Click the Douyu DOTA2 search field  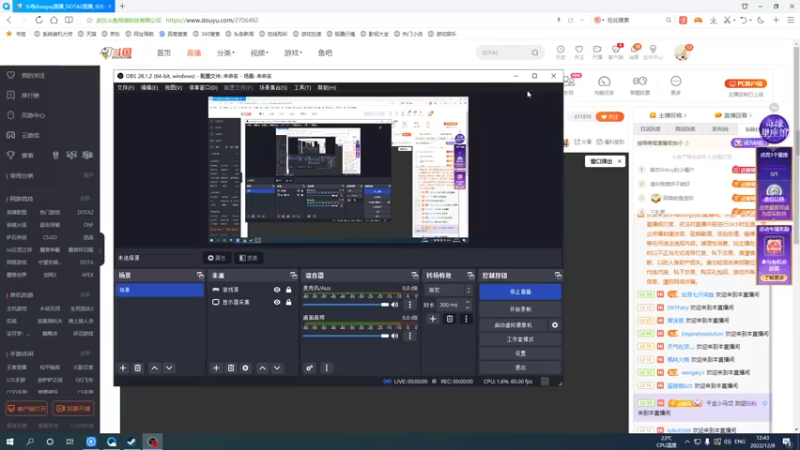click(504, 53)
